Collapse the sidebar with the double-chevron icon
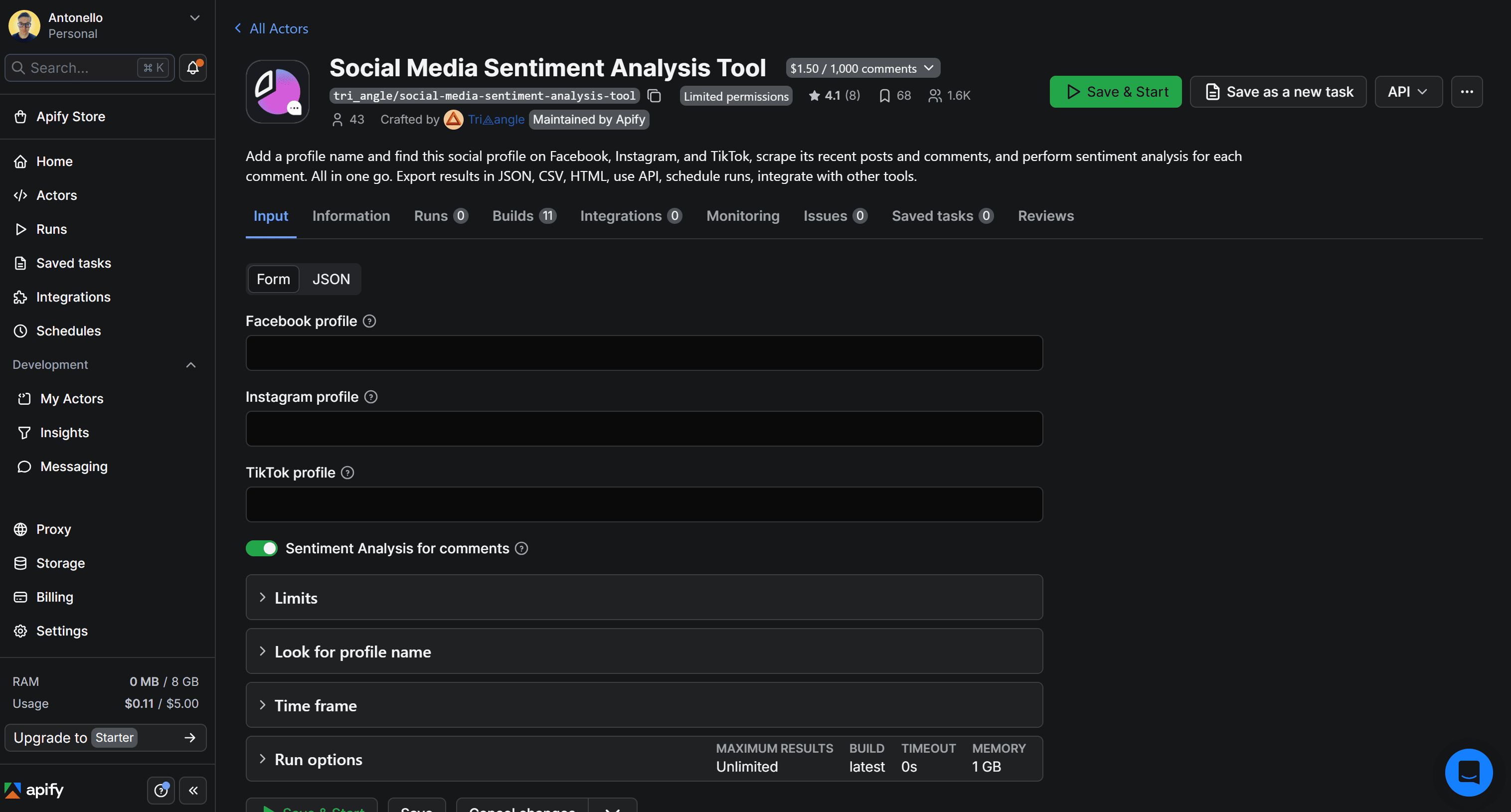 pyautogui.click(x=193, y=790)
